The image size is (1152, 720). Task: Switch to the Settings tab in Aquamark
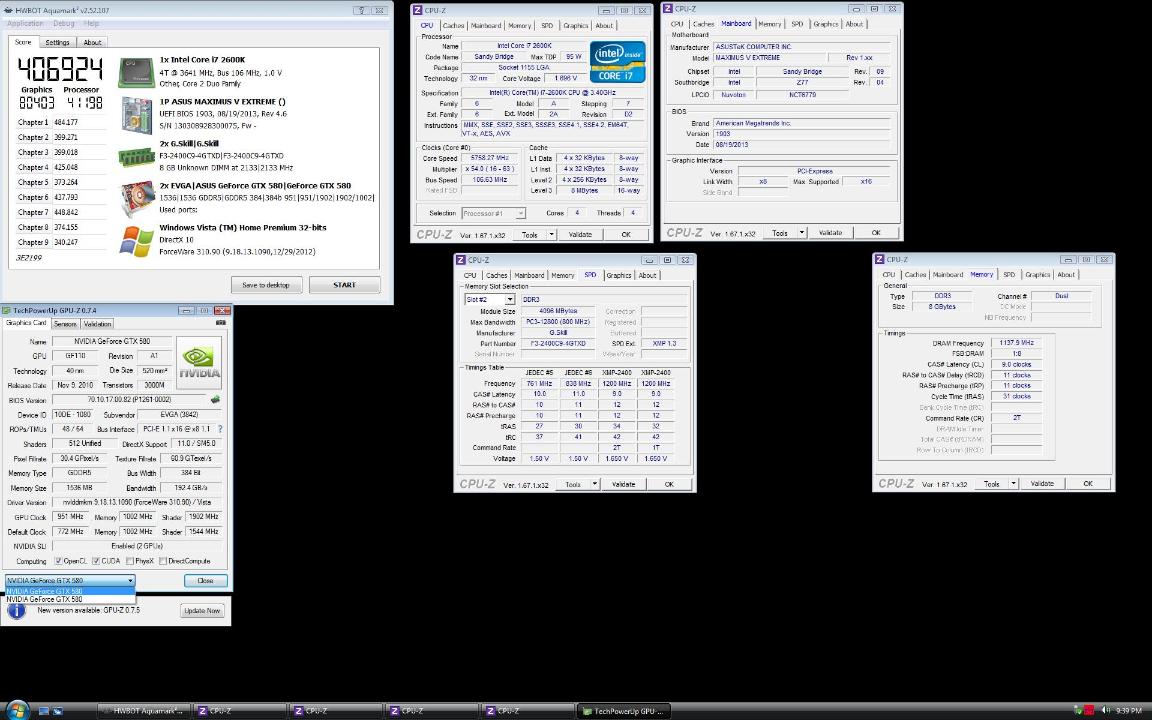pos(57,43)
